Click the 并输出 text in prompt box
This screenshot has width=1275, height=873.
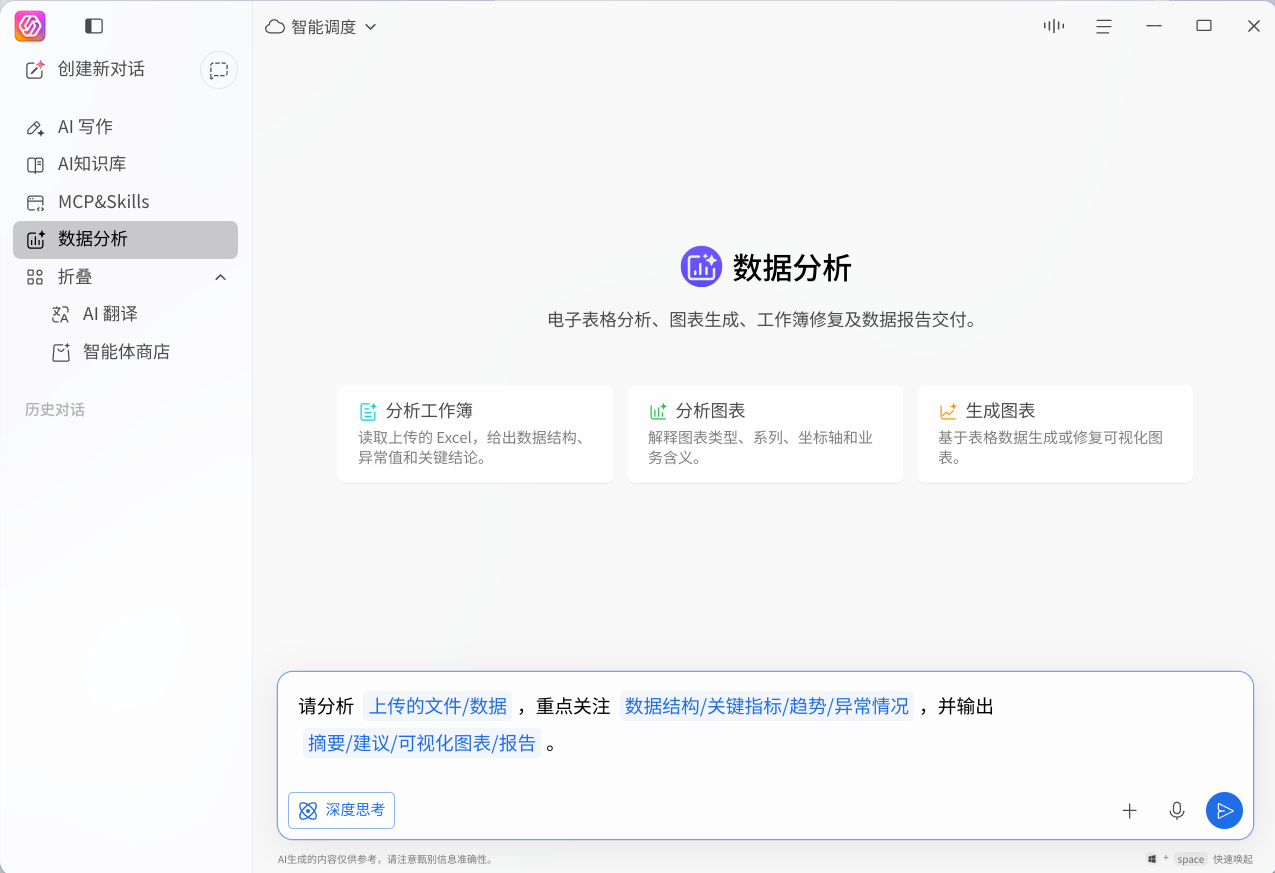(965, 706)
